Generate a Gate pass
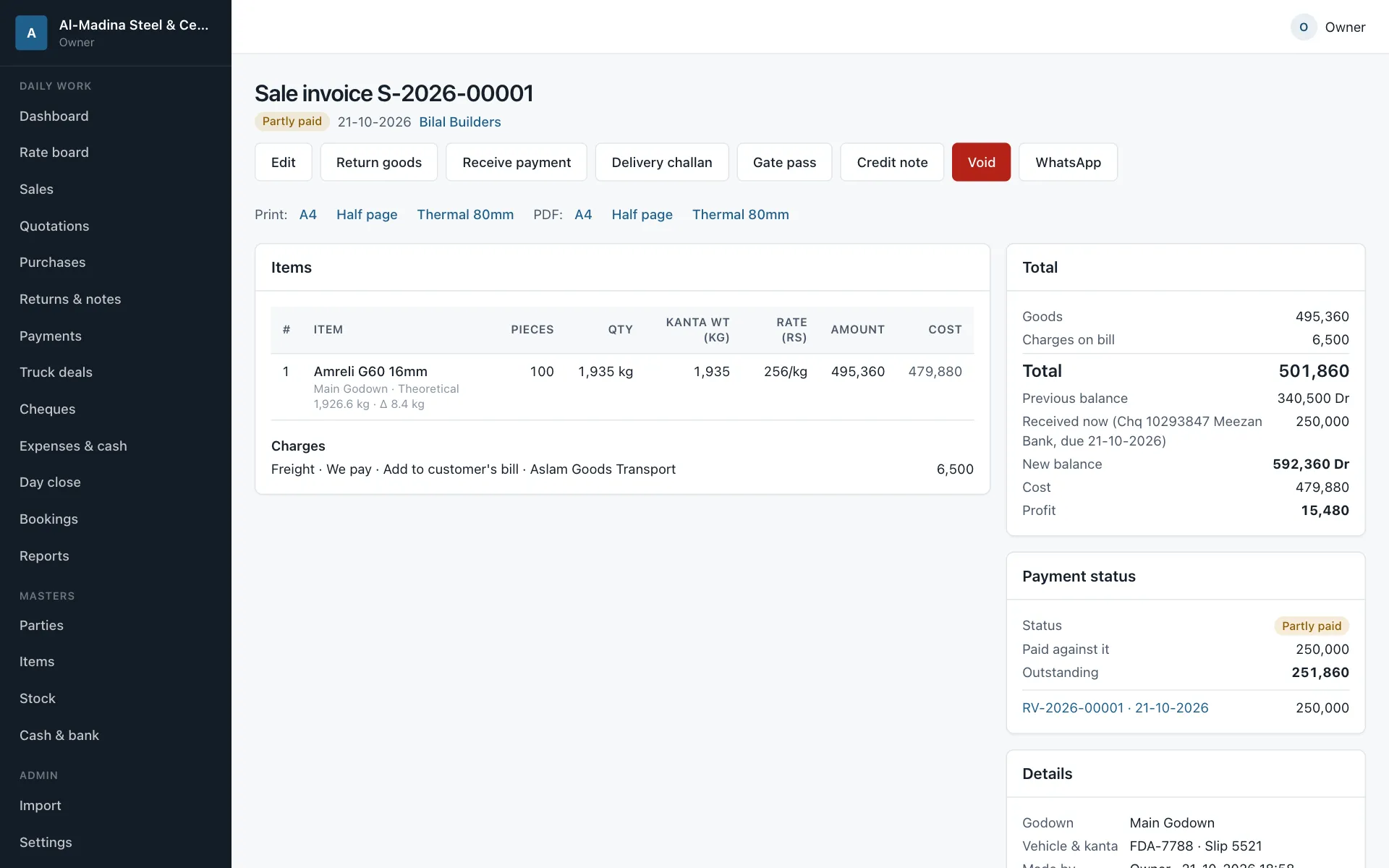1389x868 pixels. click(784, 162)
